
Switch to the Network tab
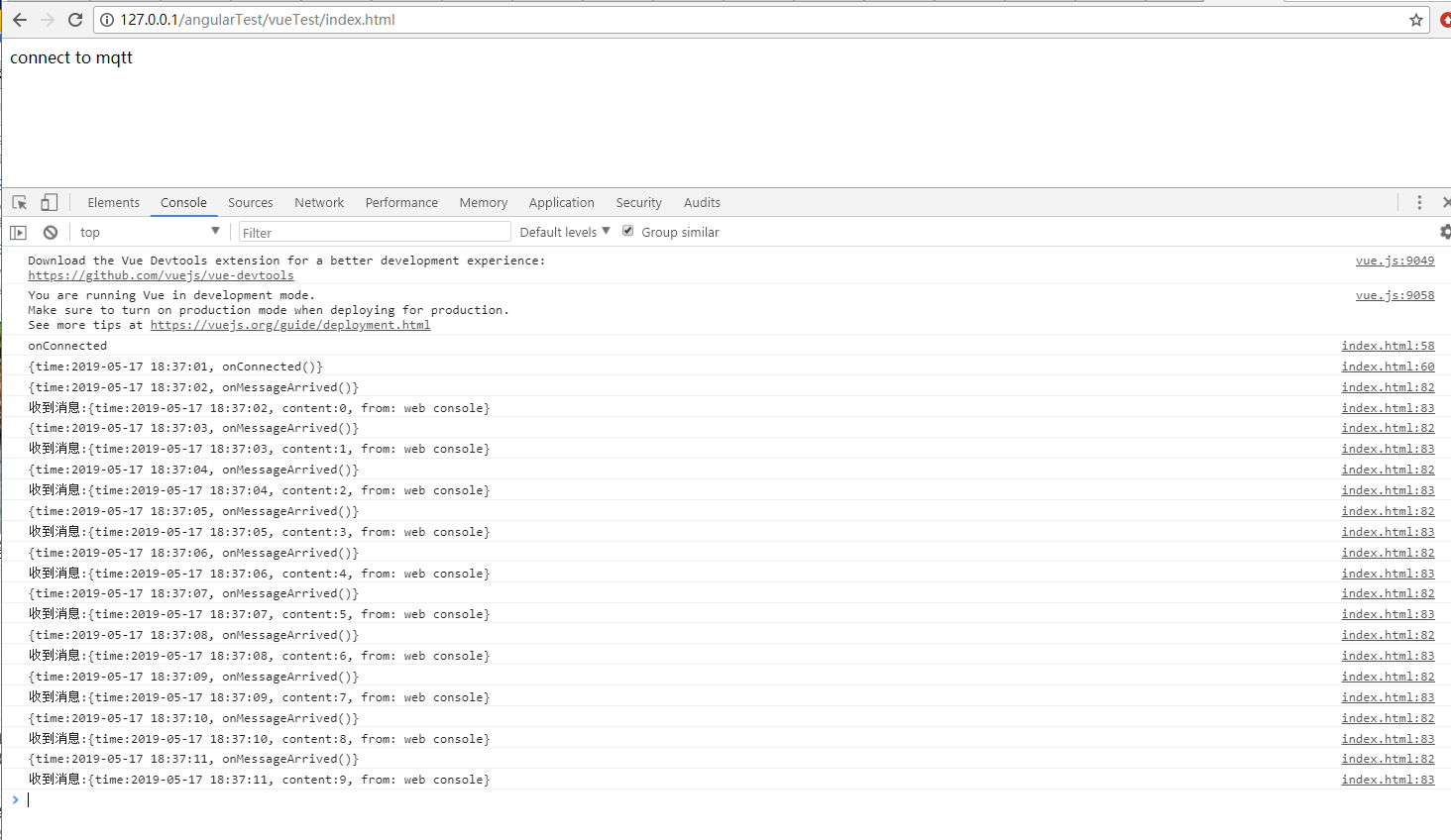click(x=318, y=202)
